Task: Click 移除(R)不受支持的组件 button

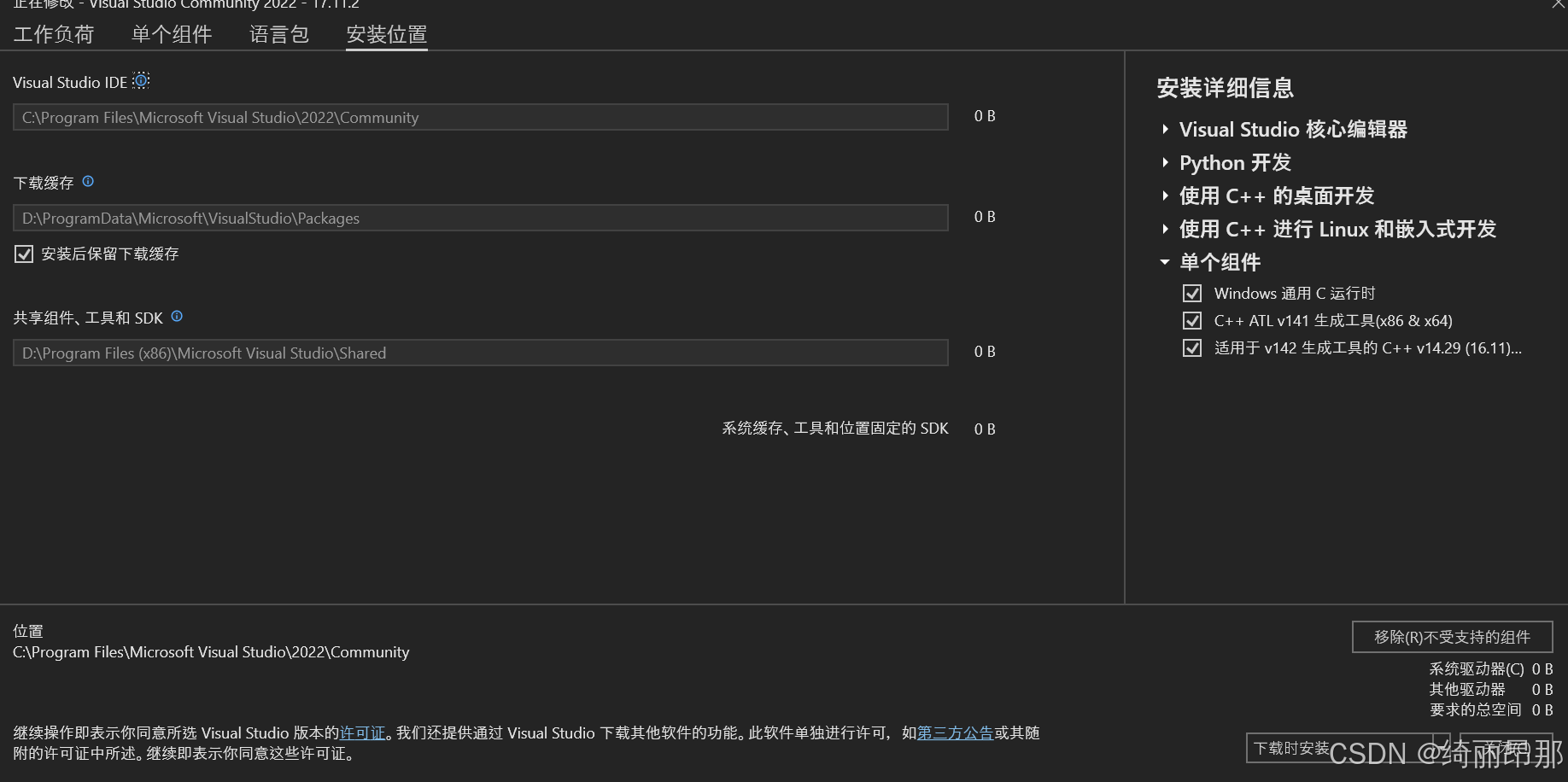Action: [1452, 637]
